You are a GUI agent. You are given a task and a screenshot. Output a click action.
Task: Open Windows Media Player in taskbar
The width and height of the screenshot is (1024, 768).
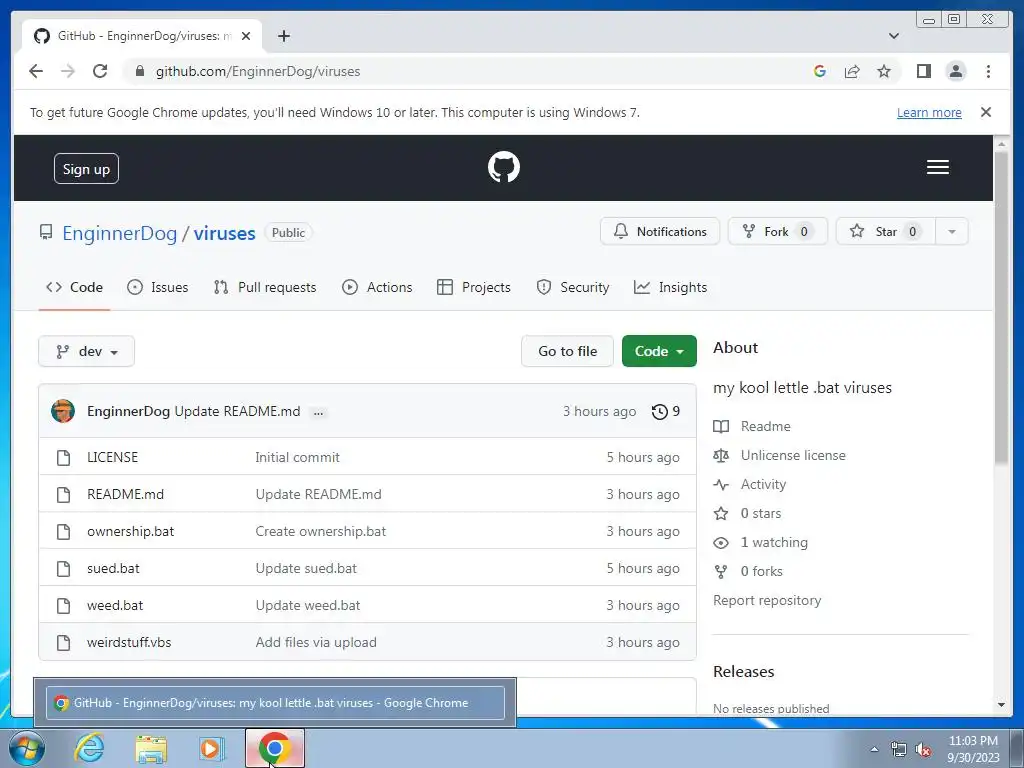pos(211,748)
